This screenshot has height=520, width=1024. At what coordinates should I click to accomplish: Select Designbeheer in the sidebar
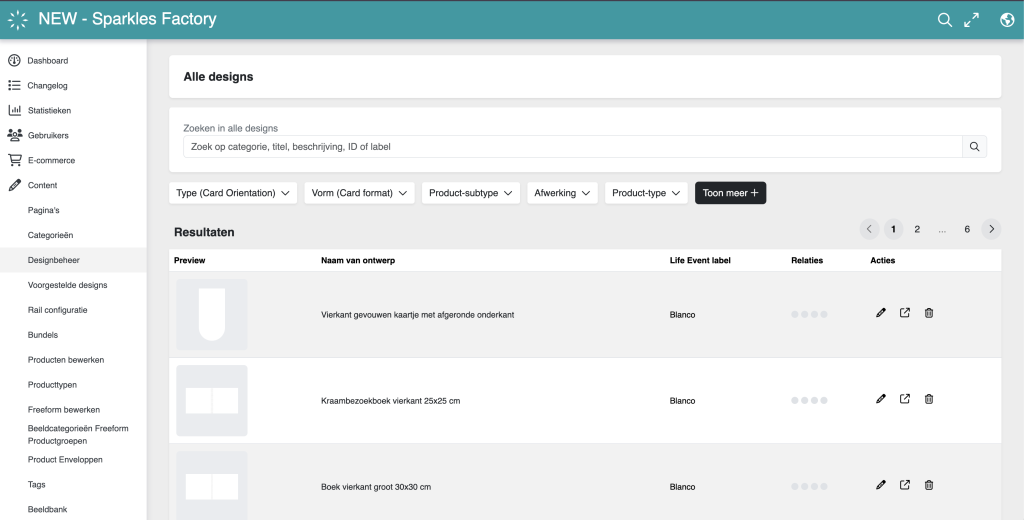(73, 260)
